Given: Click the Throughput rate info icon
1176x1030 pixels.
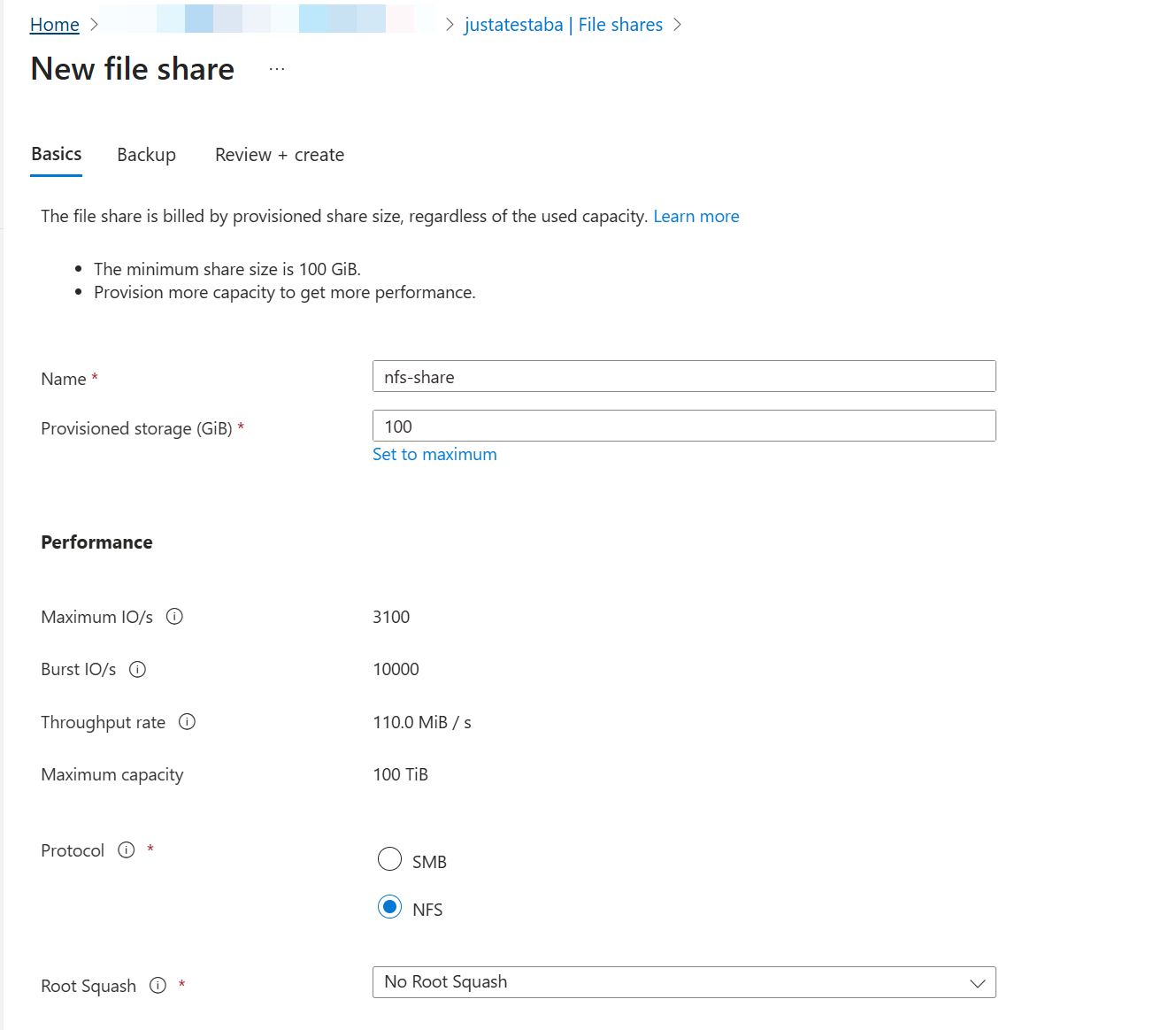Looking at the screenshot, I should coord(187,722).
